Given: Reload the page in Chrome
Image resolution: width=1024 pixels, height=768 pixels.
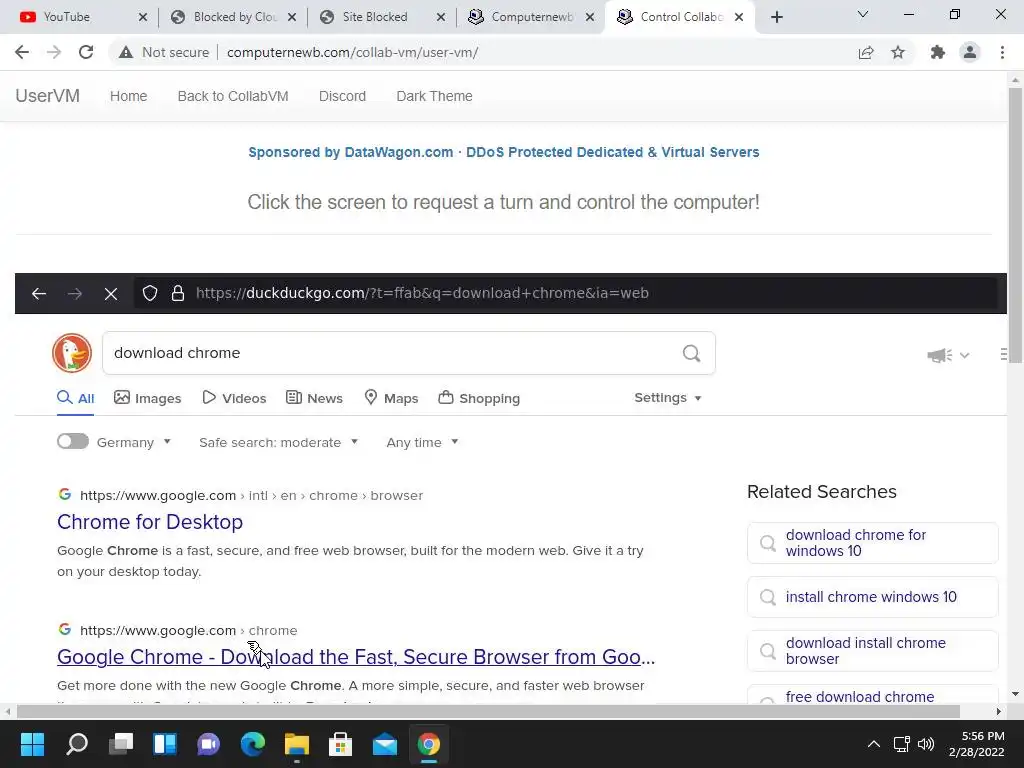Looking at the screenshot, I should pyautogui.click(x=86, y=52).
